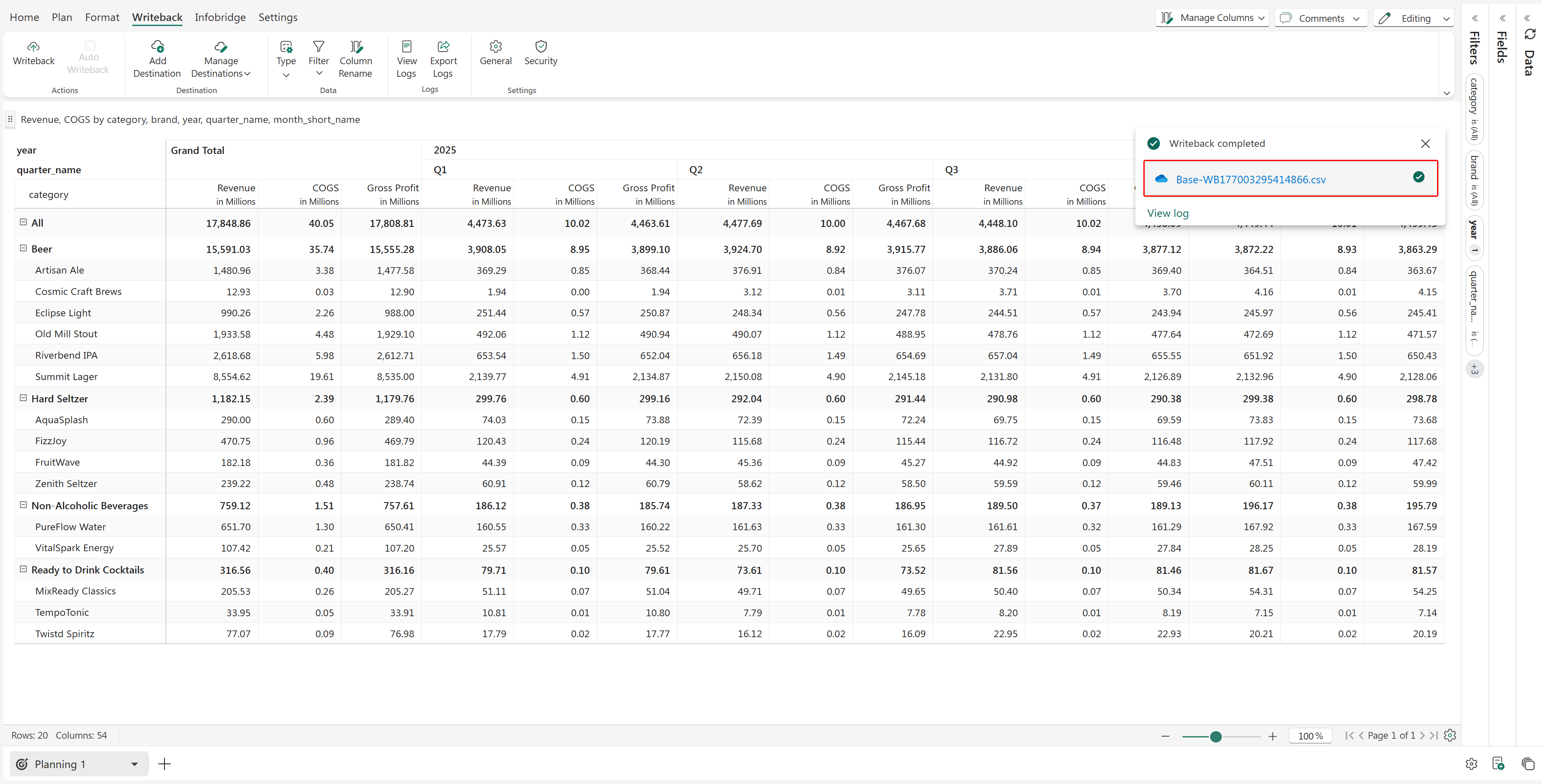Open the Base-WB177003295414866.csv file link
1542x784 pixels.
point(1250,180)
